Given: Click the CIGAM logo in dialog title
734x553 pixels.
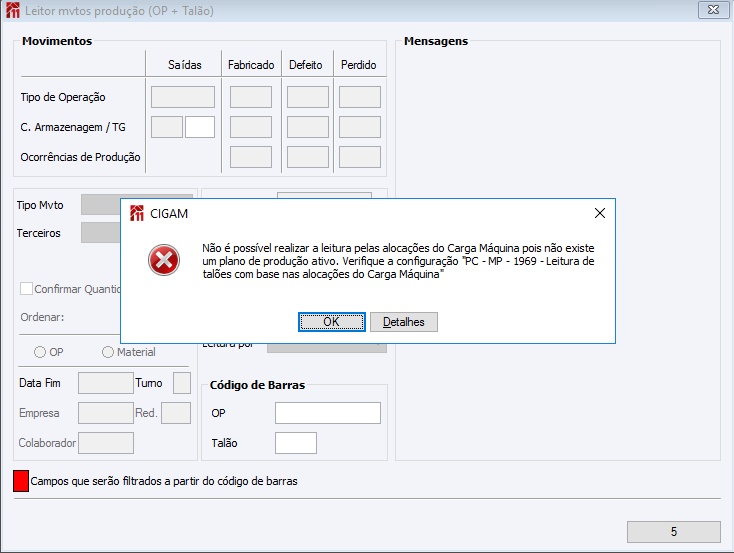Looking at the screenshot, I should coord(137,214).
